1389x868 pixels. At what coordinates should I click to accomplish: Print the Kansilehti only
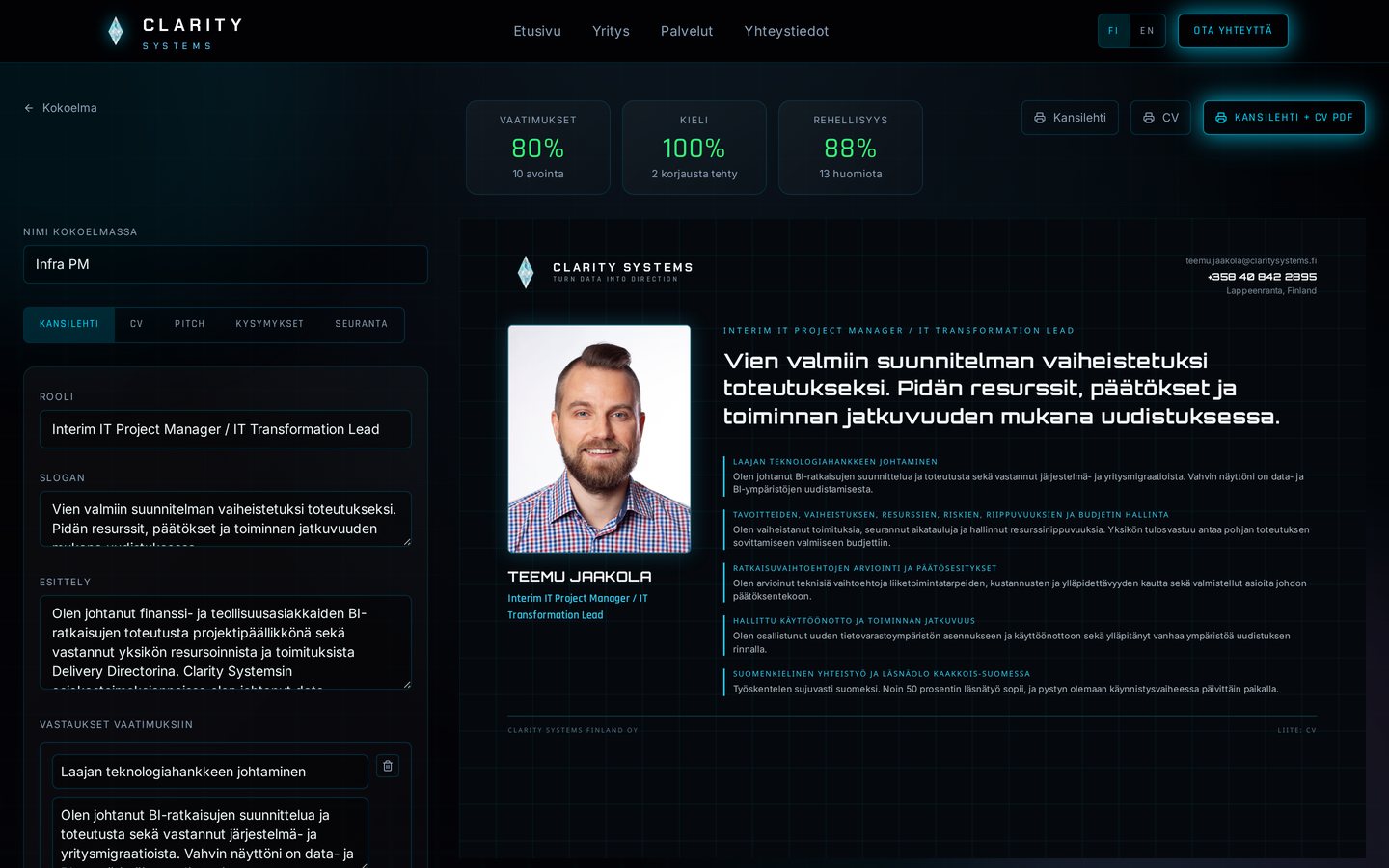pos(1070,118)
